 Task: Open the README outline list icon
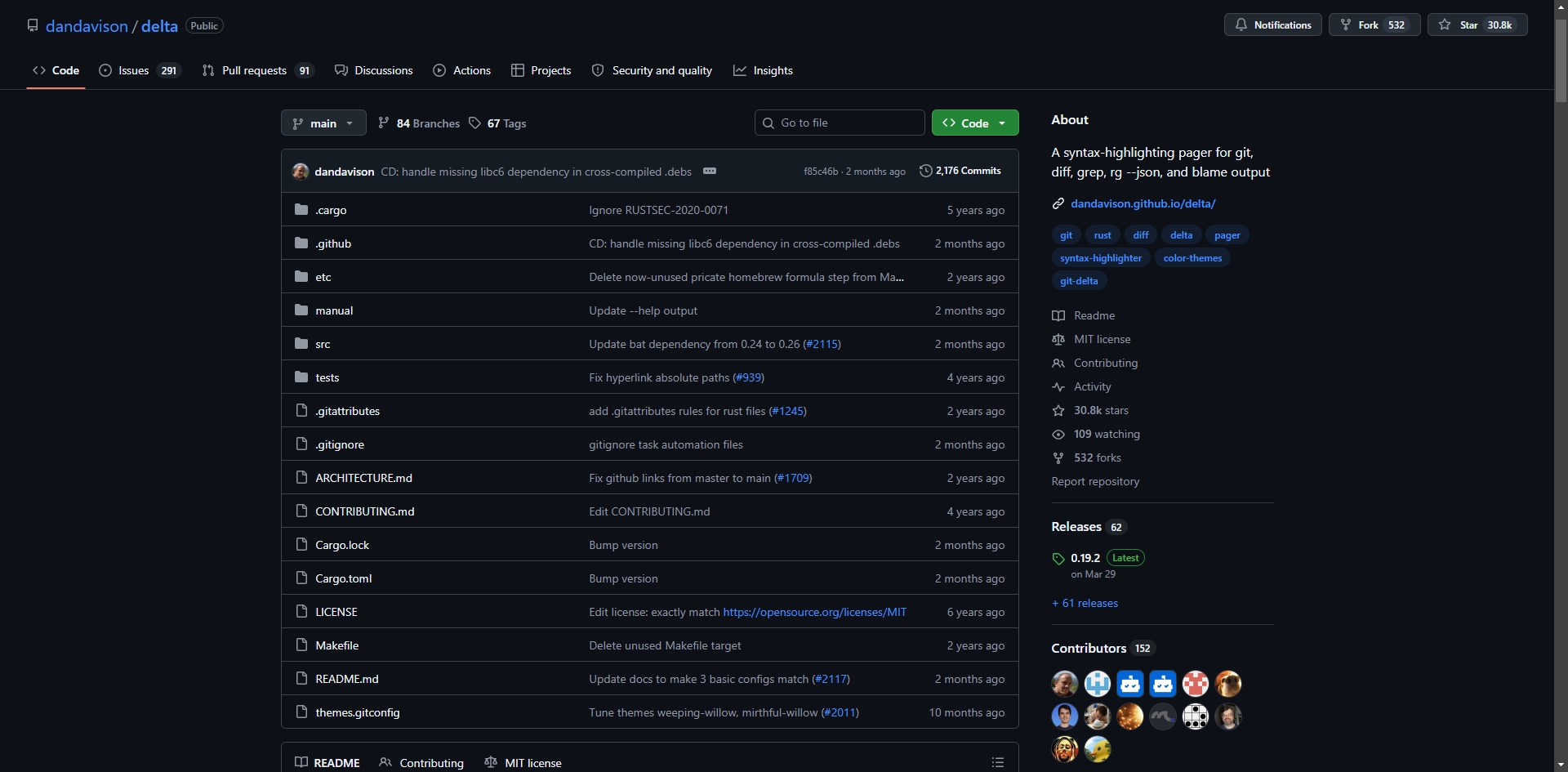click(x=998, y=762)
